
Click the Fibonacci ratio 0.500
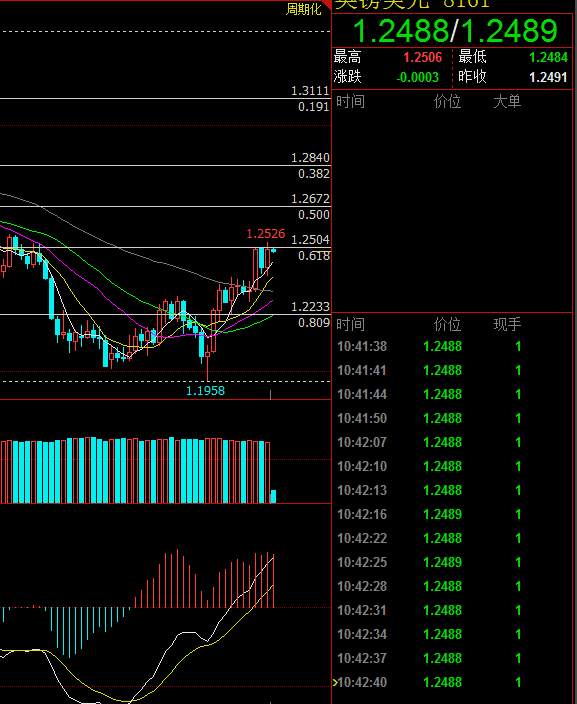pyautogui.click(x=314, y=215)
